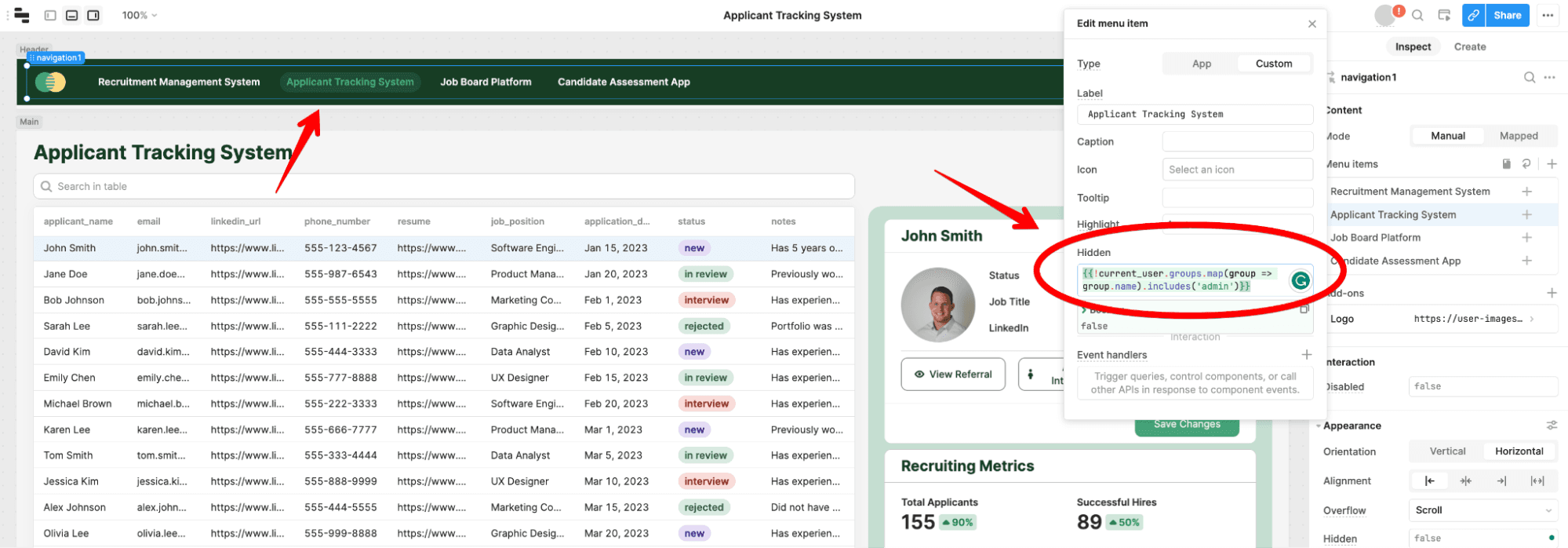
Task: Click the Share button
Action: [x=1507, y=16]
